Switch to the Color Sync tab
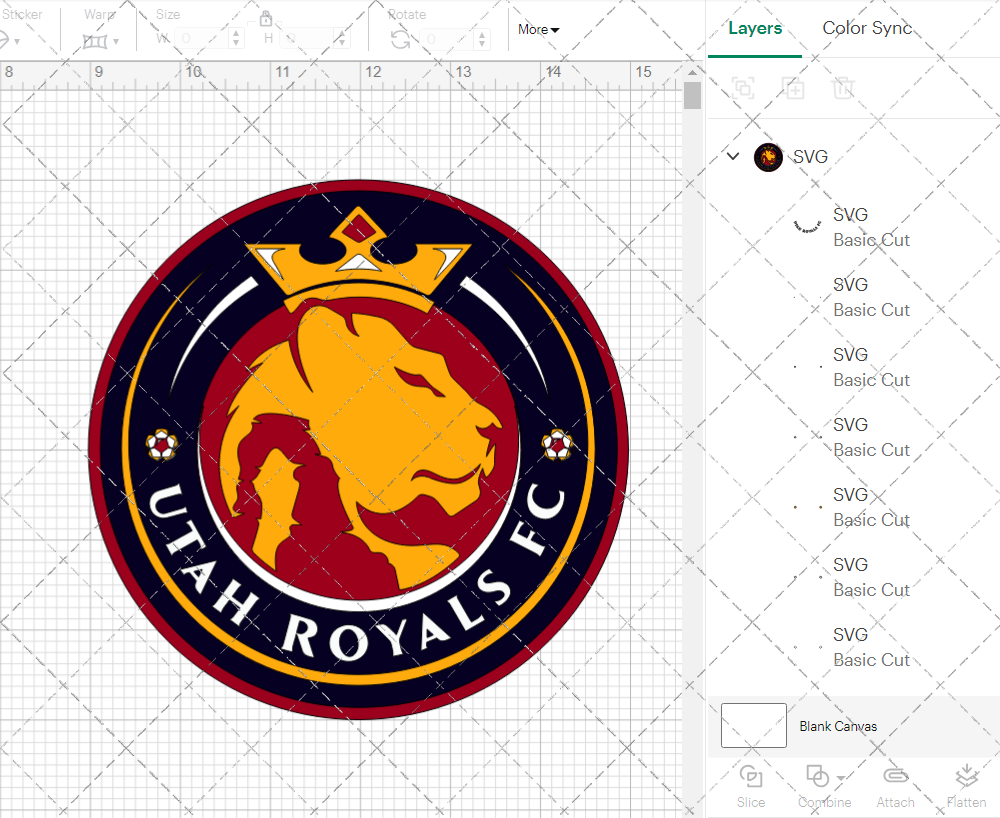 (867, 28)
